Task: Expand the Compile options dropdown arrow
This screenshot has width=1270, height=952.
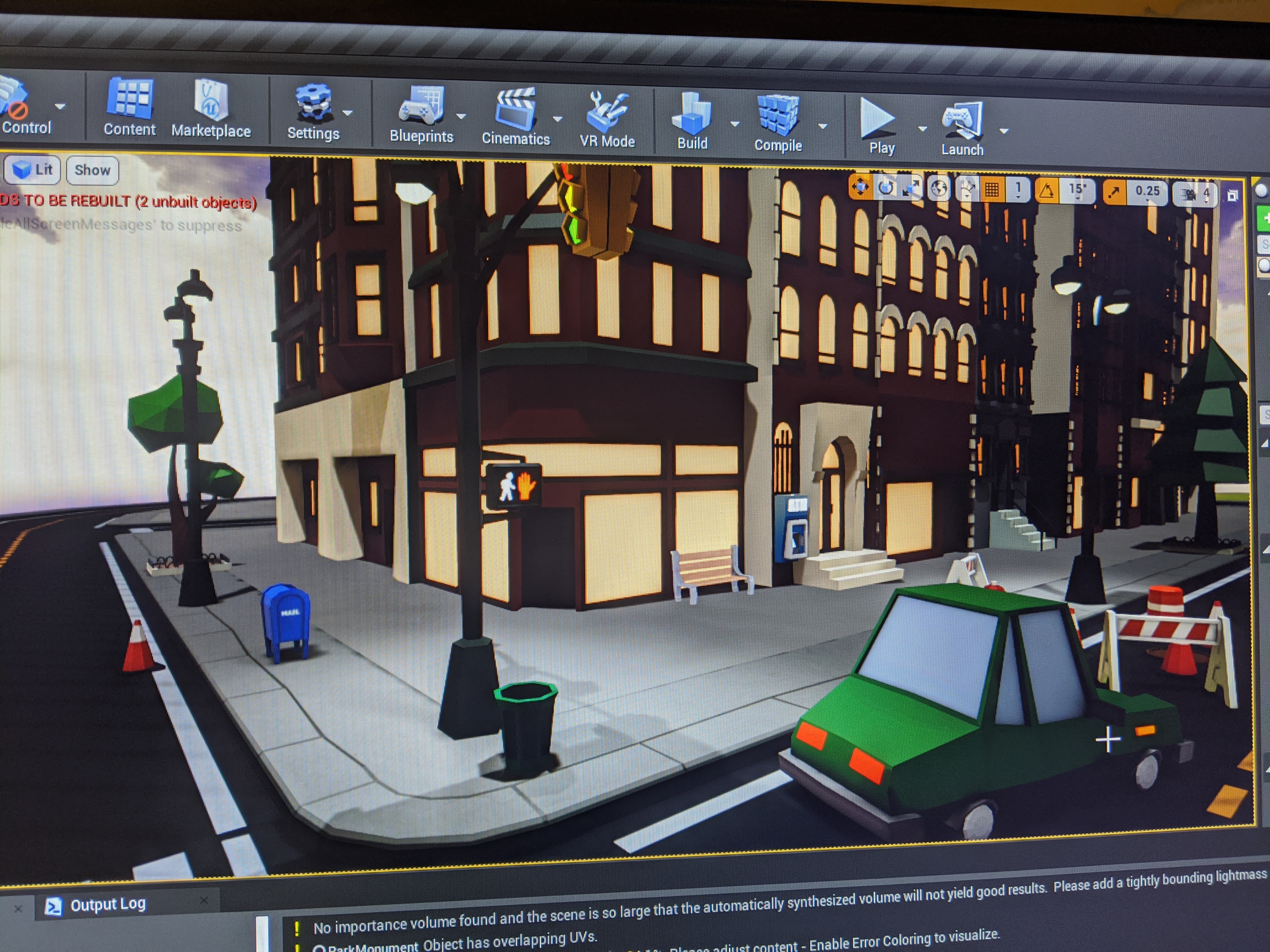Action: tap(823, 126)
